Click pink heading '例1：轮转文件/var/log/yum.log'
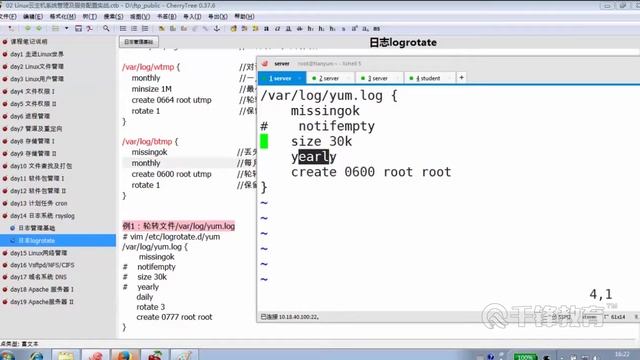Image resolution: width=640 pixels, height=360 pixels. [x=178, y=226]
